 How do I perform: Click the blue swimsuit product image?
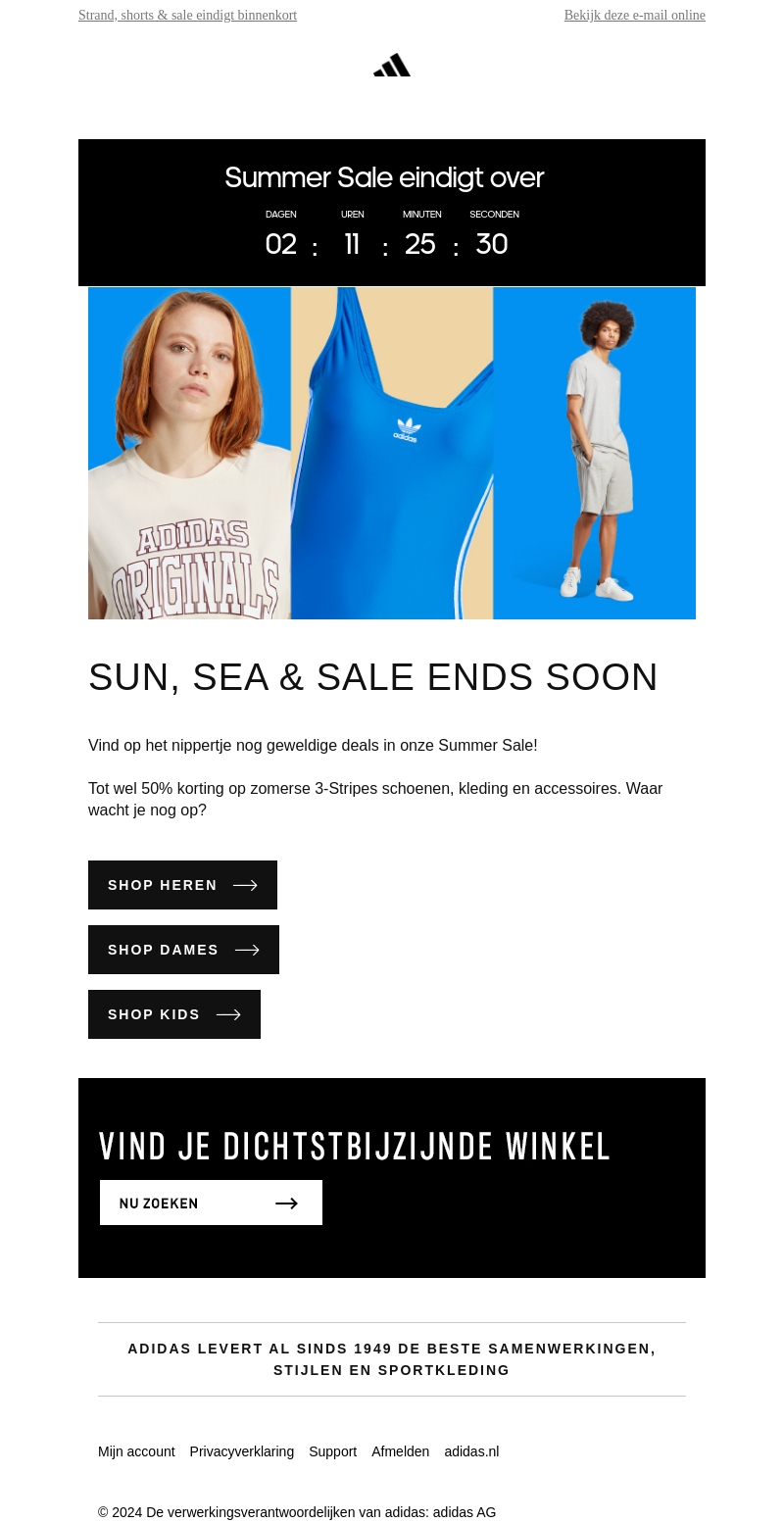coord(392,453)
